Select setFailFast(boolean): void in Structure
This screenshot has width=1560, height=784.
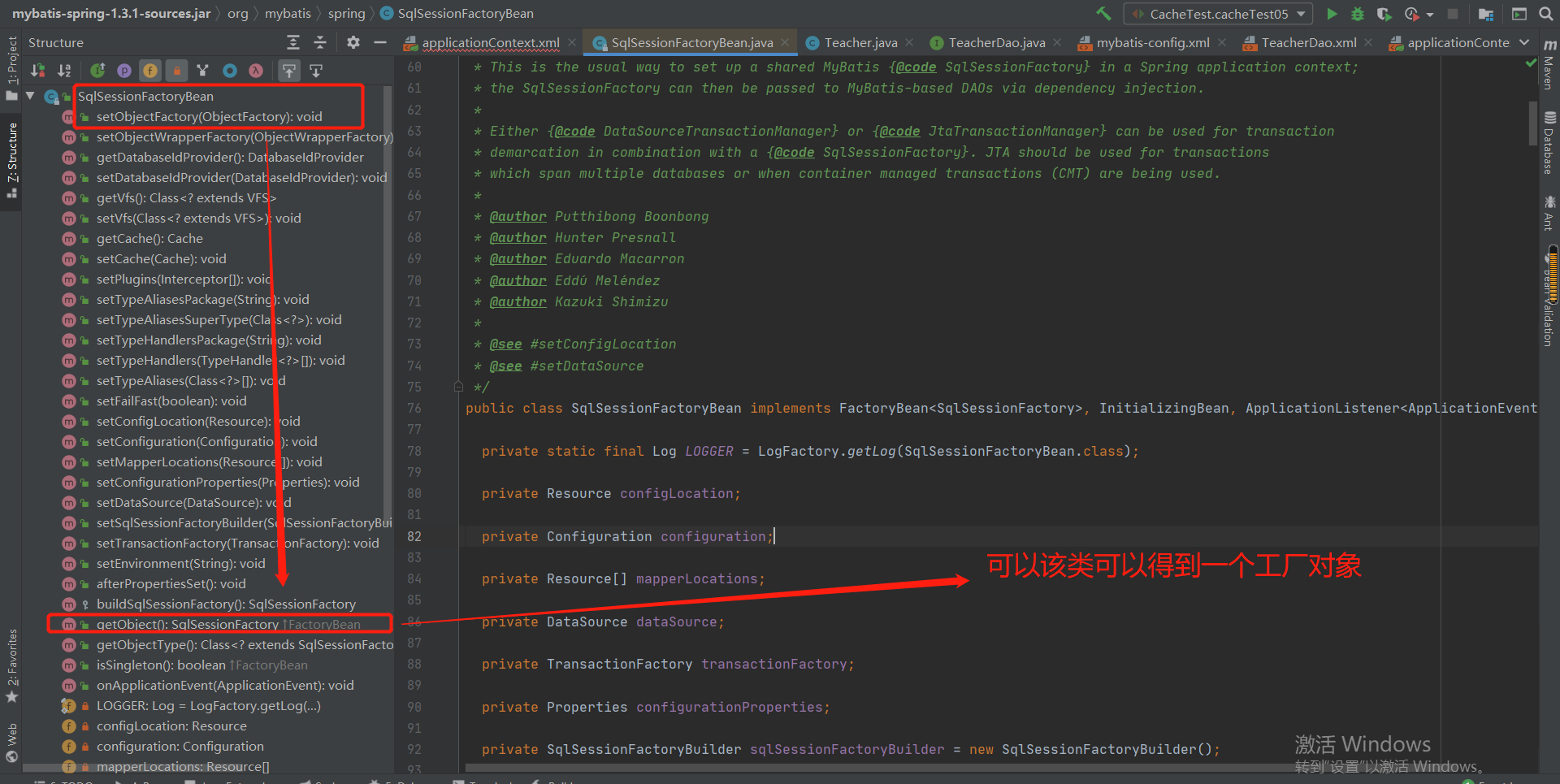click(171, 401)
